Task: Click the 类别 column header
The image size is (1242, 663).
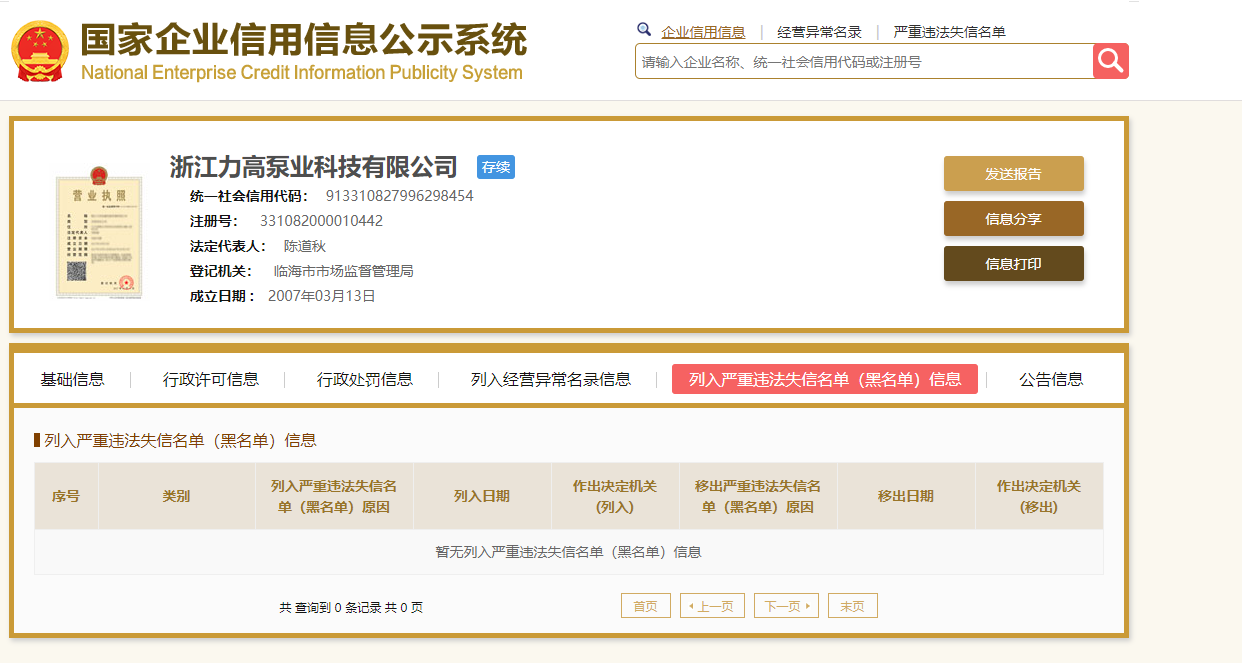Action: [x=177, y=496]
